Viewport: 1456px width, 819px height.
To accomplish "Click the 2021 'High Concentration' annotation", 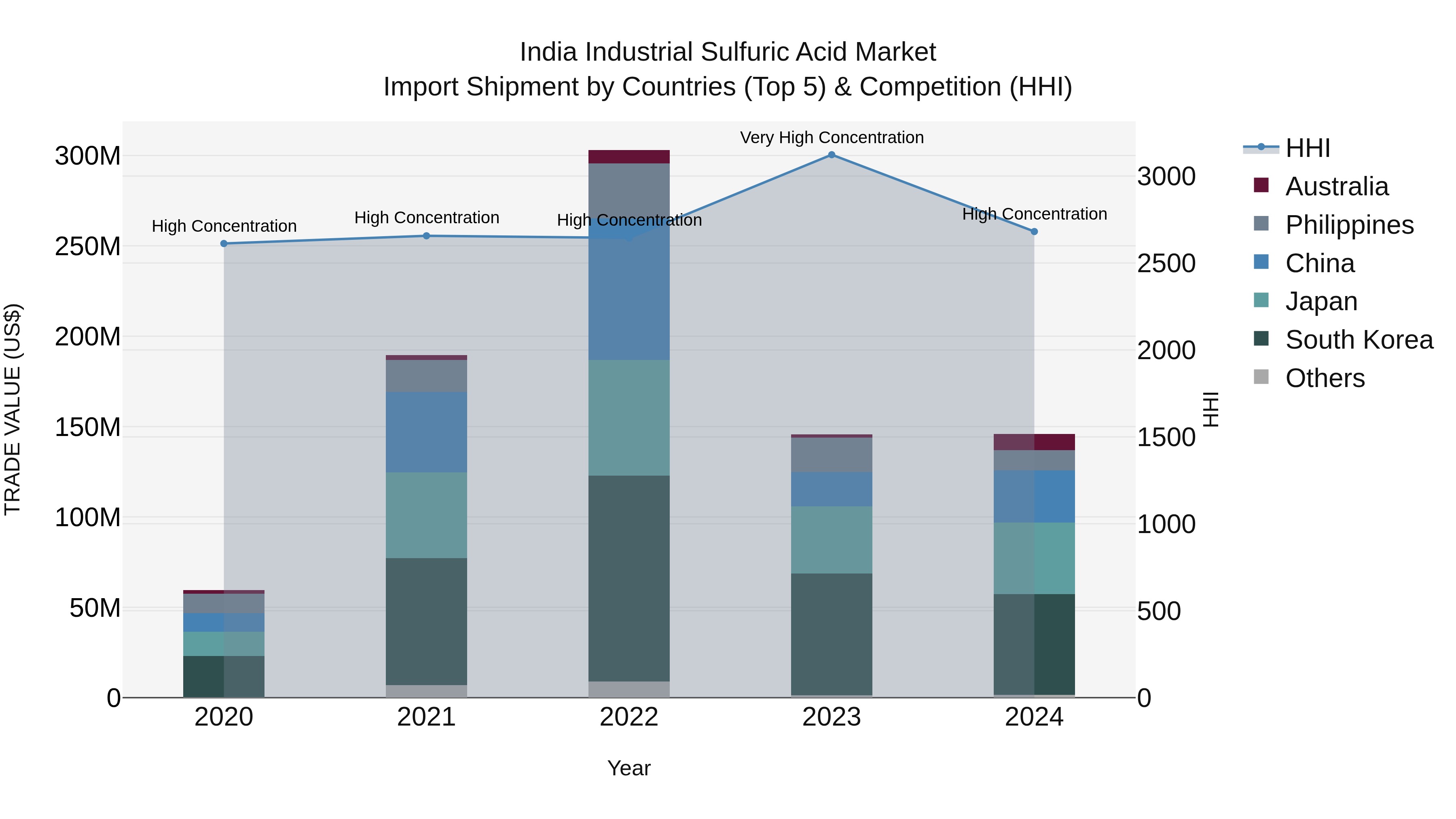I will [x=427, y=218].
